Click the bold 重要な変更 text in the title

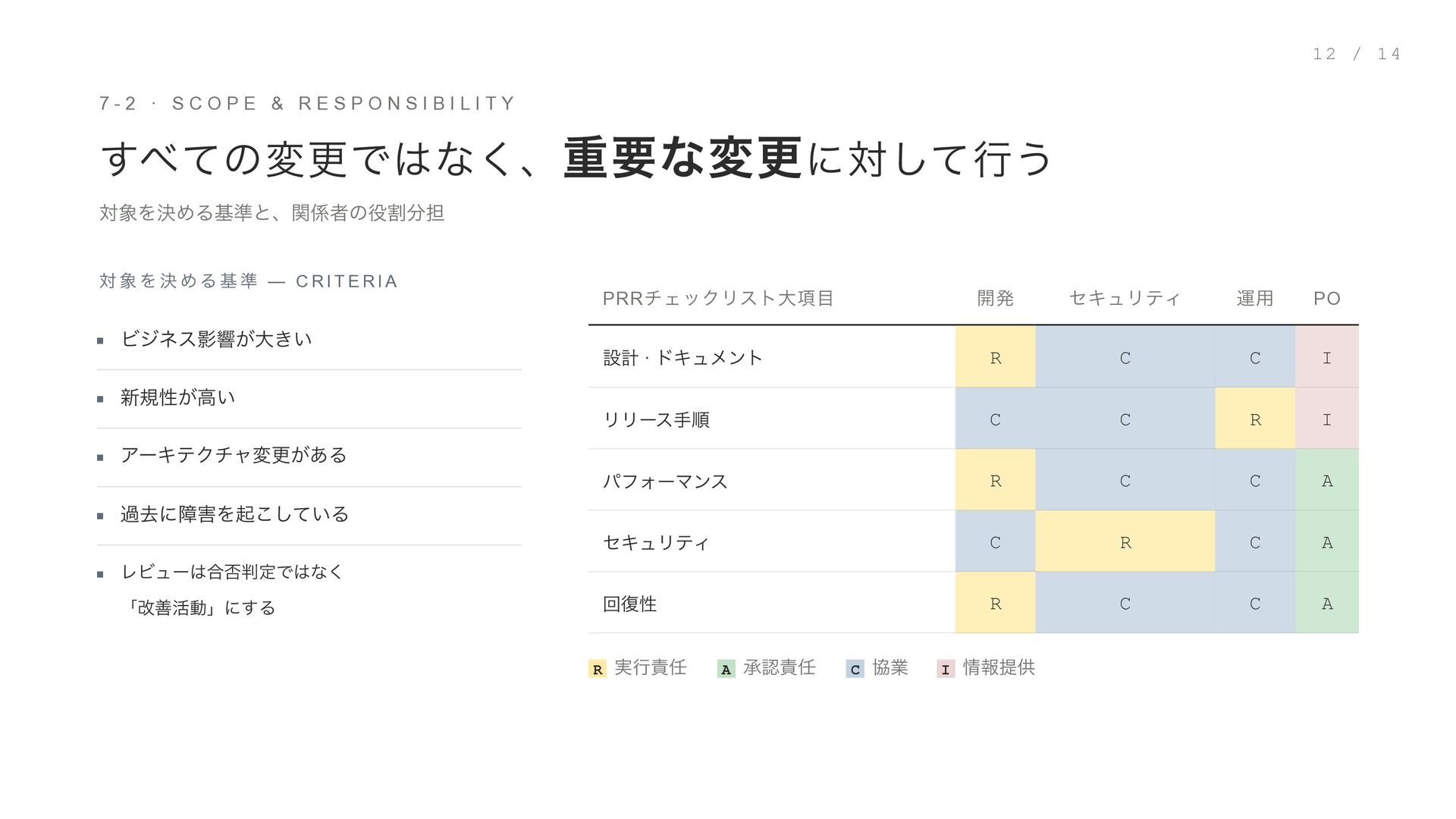682,158
